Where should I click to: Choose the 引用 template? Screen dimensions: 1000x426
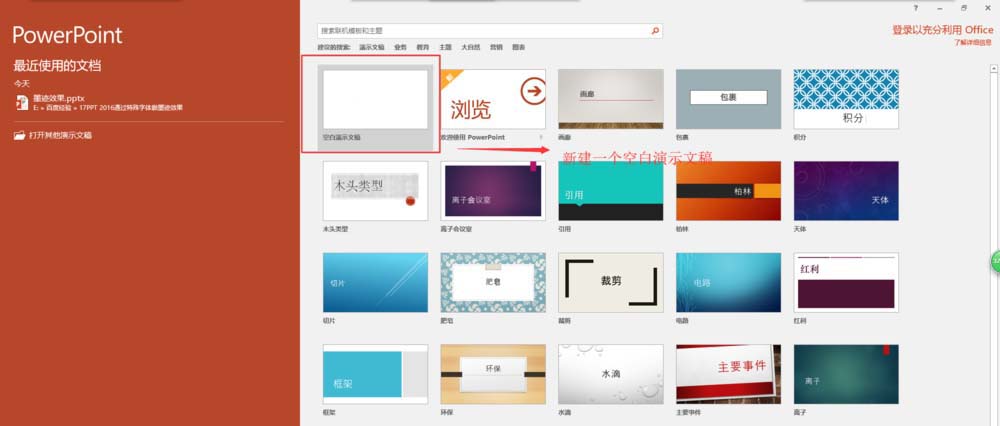pyautogui.click(x=610, y=191)
